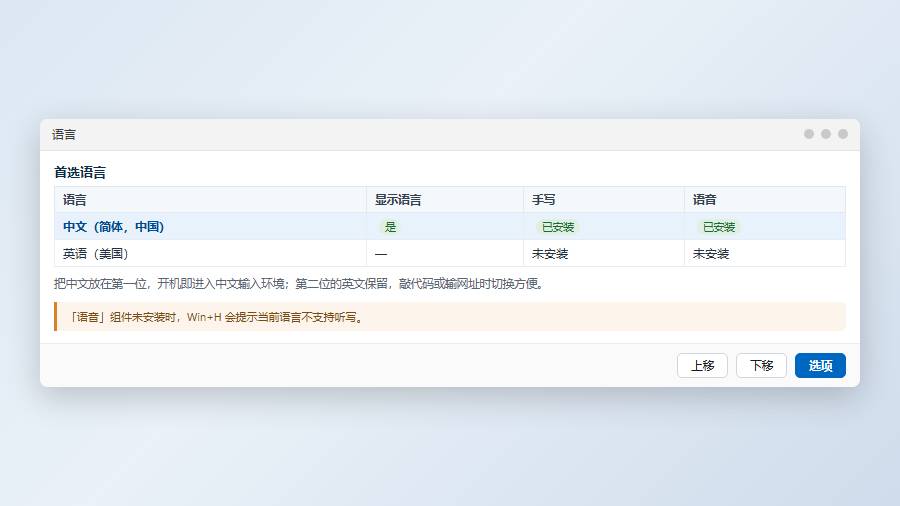The height and width of the screenshot is (506, 900).
Task: Select the 英语（美国）language row
Action: [449, 254]
